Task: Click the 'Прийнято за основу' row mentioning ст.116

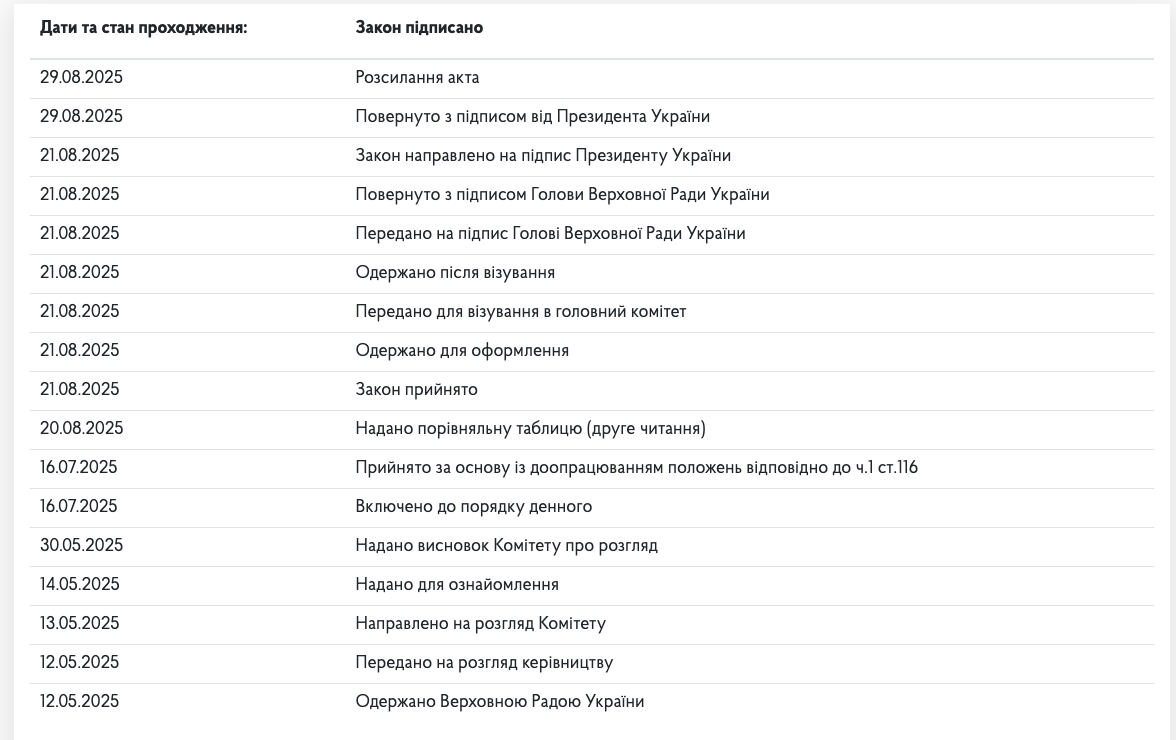Action: point(636,468)
